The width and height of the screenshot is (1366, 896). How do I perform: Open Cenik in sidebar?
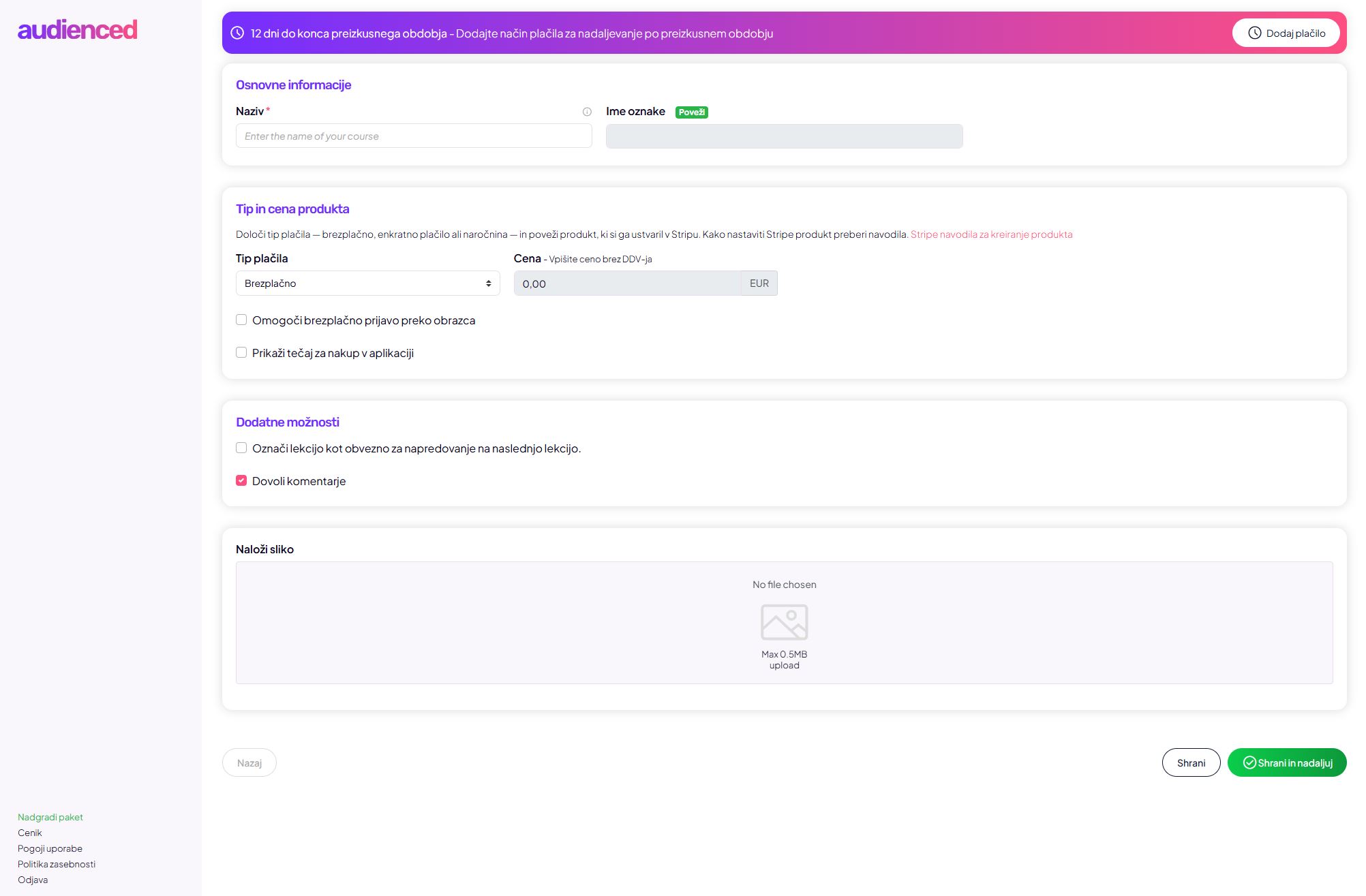30,833
